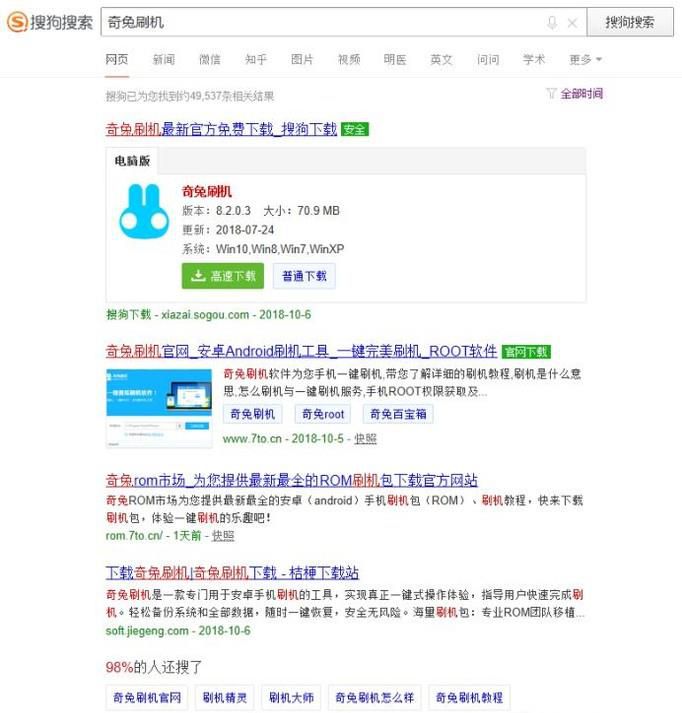This screenshot has width=682, height=713.
Task: Open the 全部时间 time filter
Action: (582, 94)
